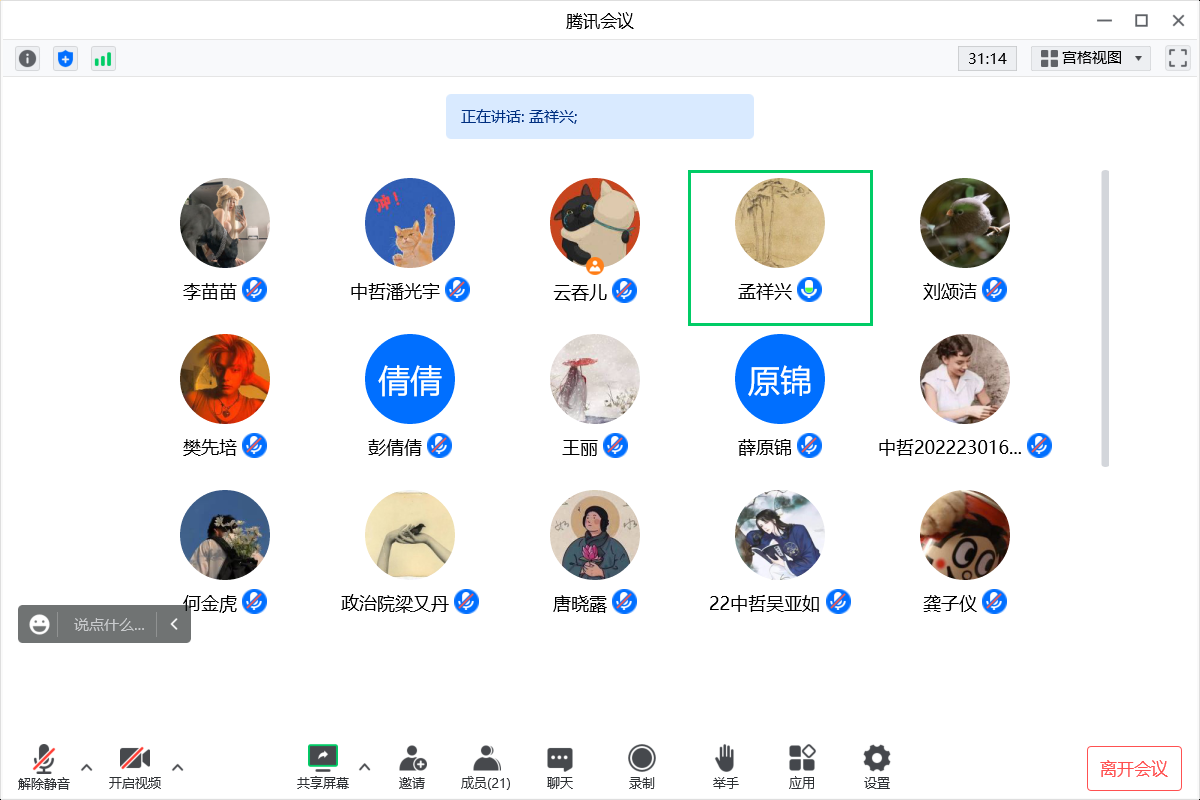Turn on the video camera
1200x800 pixels.
[x=135, y=767]
